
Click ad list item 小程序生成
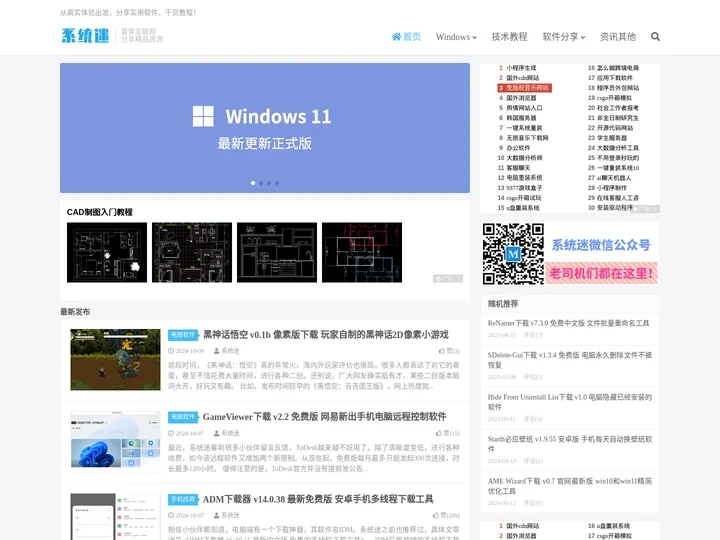pyautogui.click(x=521, y=68)
